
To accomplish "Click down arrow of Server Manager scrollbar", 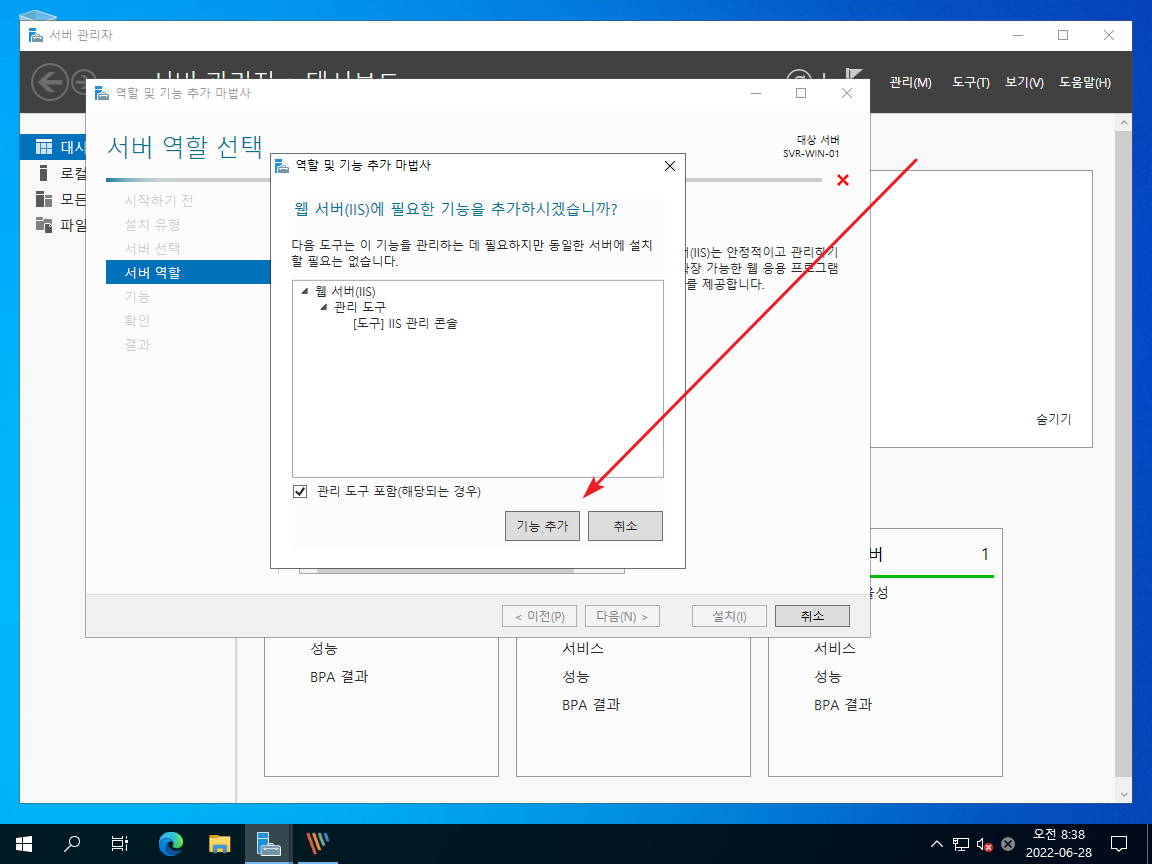I will coord(1123,794).
